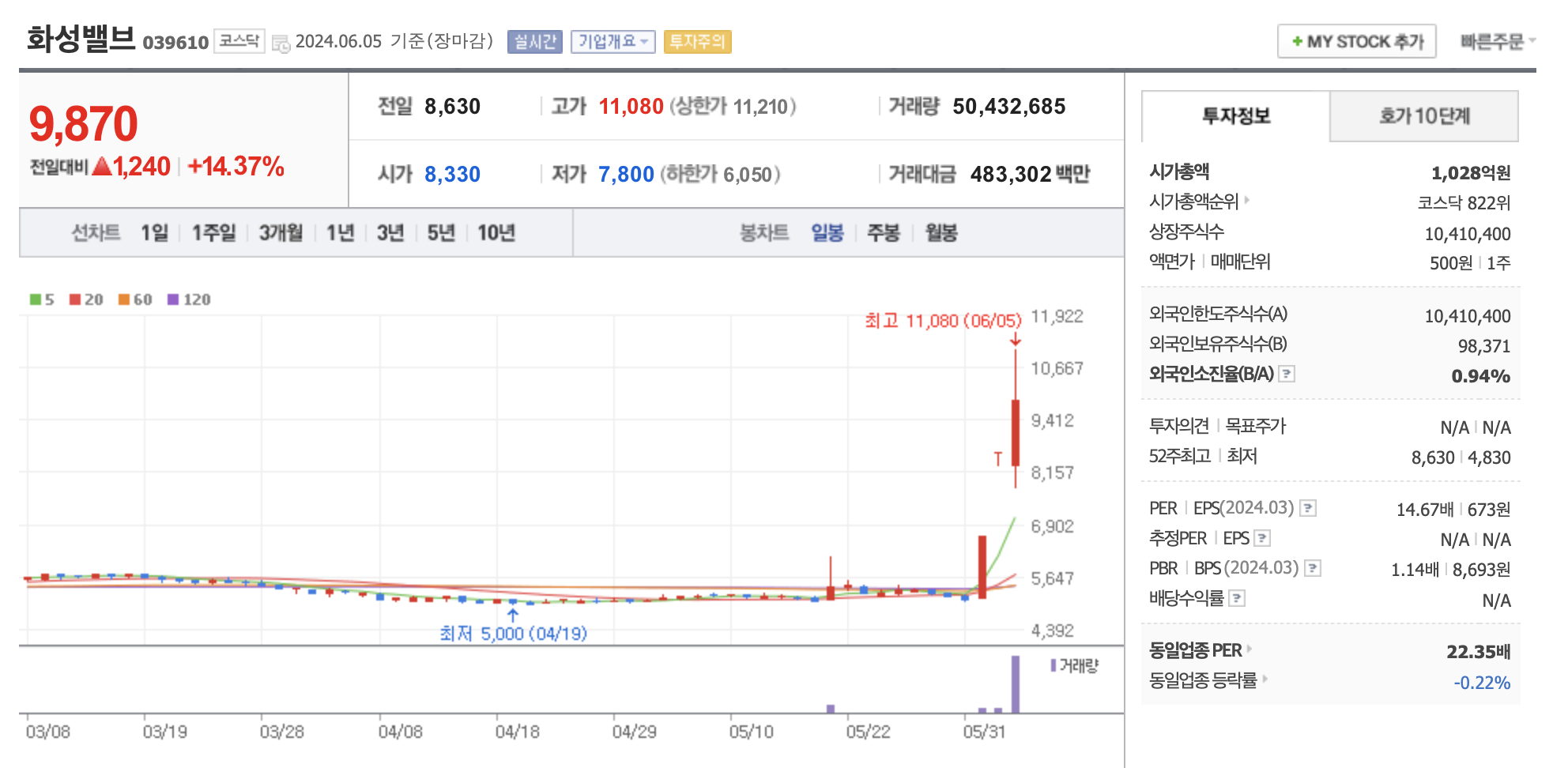The image size is (1568, 768).
Task: Switch to the 호가10단계 tab
Action: 1424,116
